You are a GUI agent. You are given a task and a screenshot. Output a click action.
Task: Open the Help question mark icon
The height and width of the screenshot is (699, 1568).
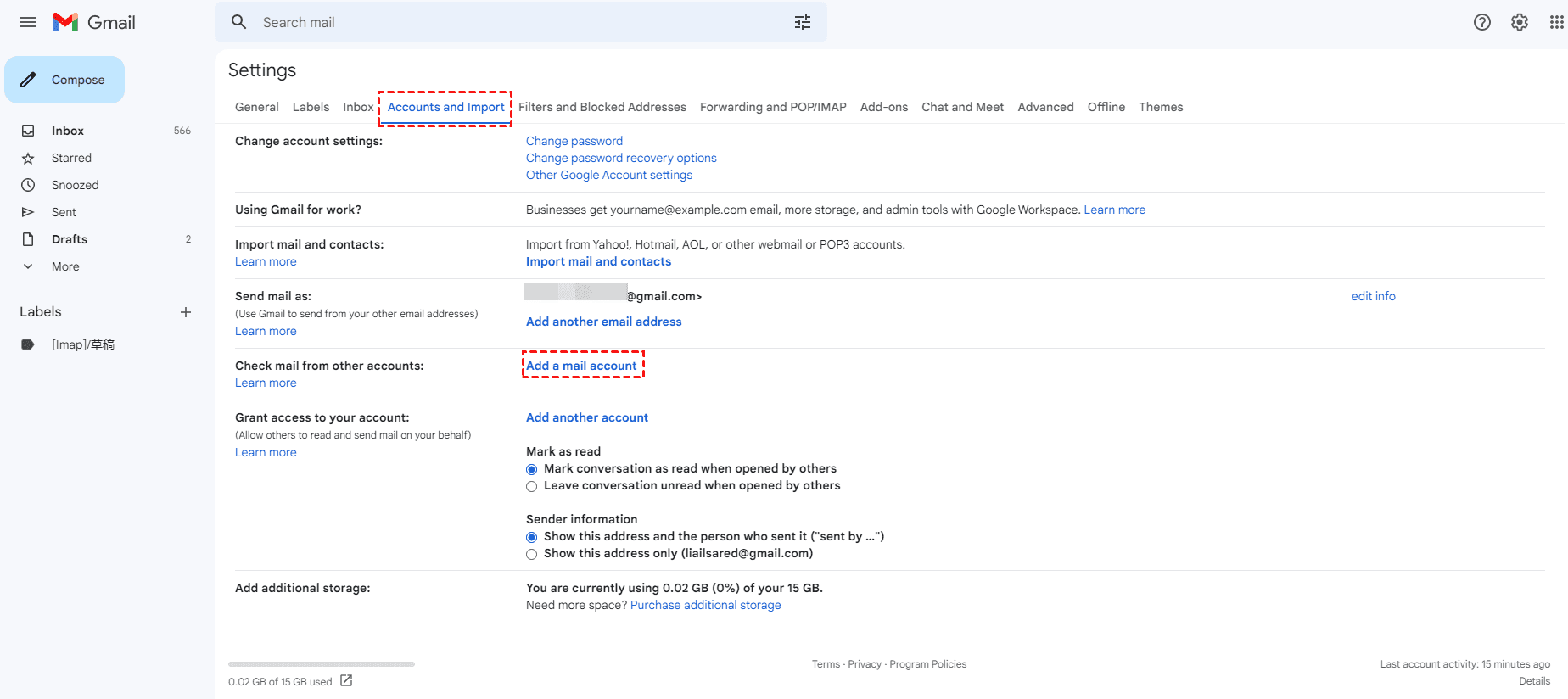pos(1481,22)
